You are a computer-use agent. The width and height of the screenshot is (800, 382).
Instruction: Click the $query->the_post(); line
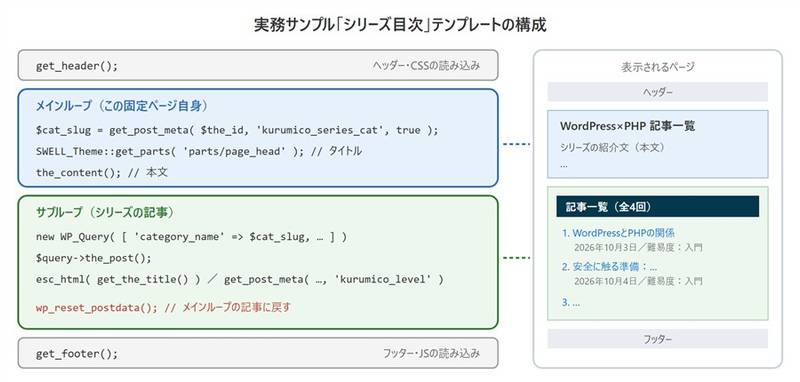coord(94,258)
